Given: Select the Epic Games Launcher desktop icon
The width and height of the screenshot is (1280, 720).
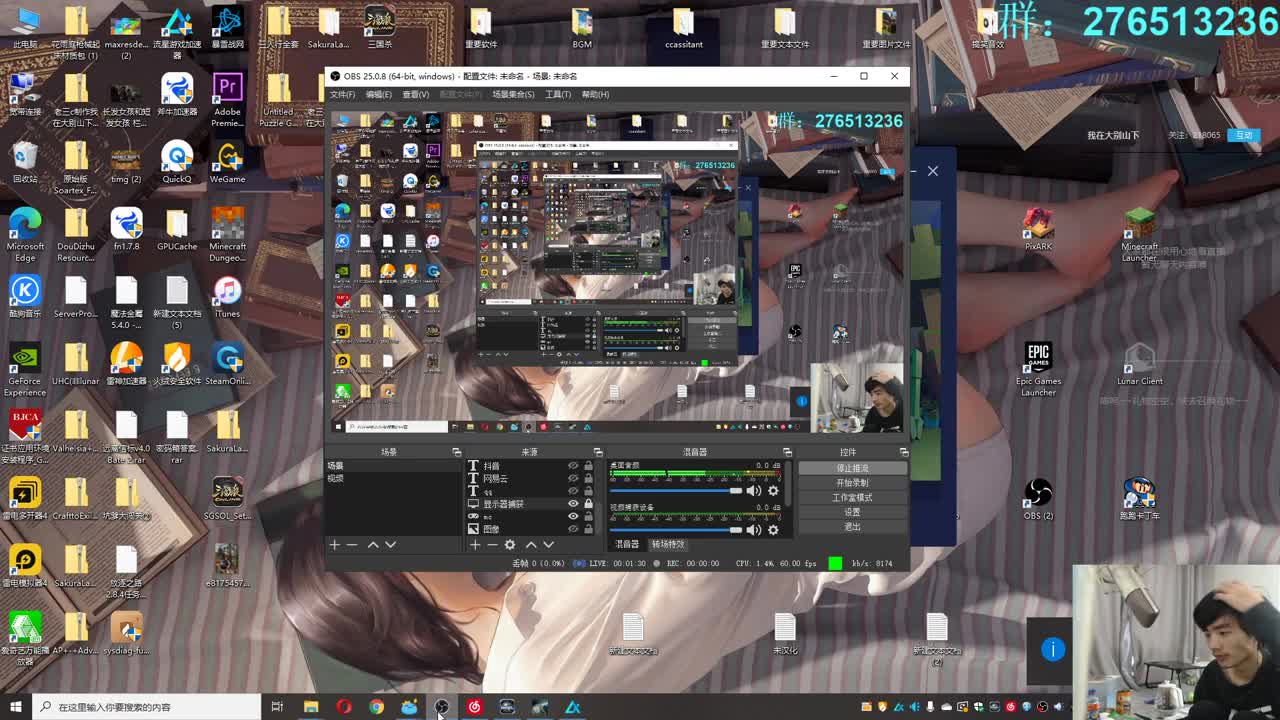Looking at the screenshot, I should 1038,370.
